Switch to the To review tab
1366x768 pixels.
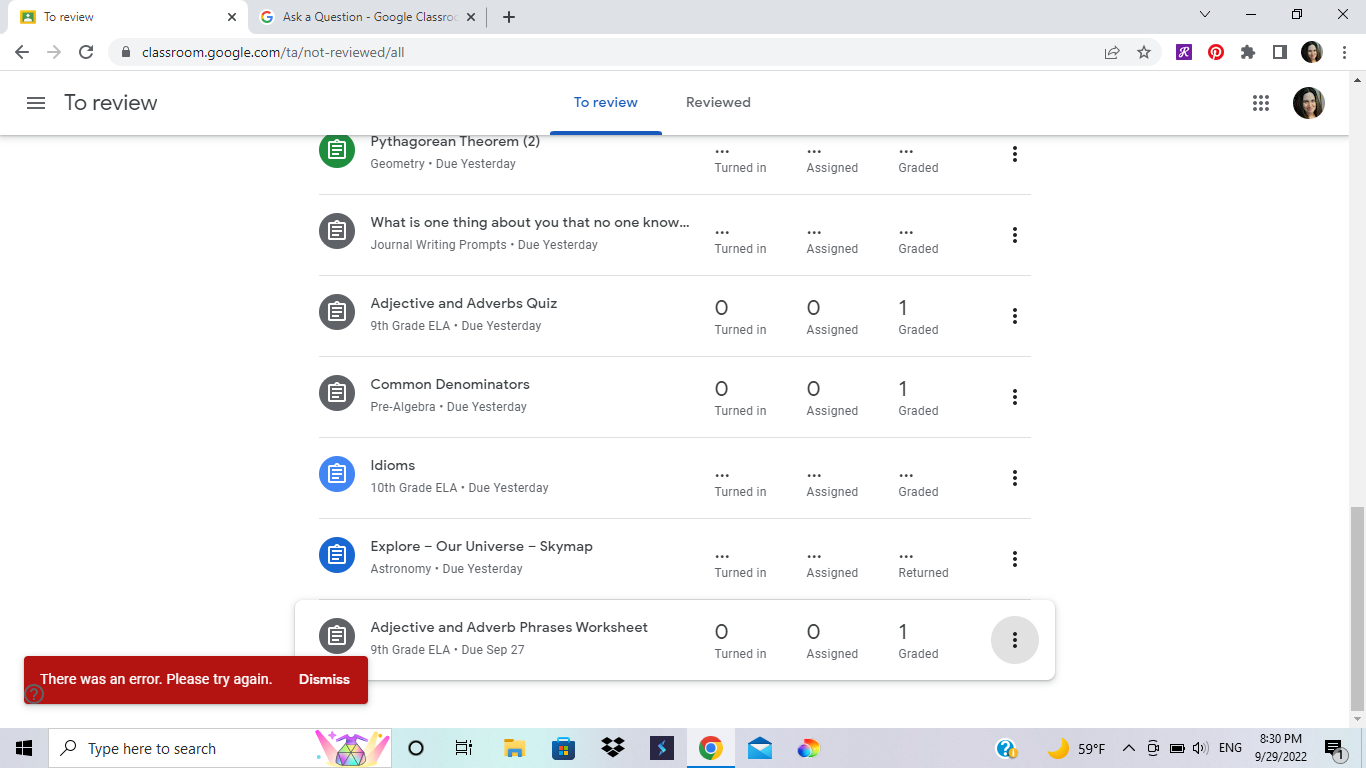[x=606, y=103]
